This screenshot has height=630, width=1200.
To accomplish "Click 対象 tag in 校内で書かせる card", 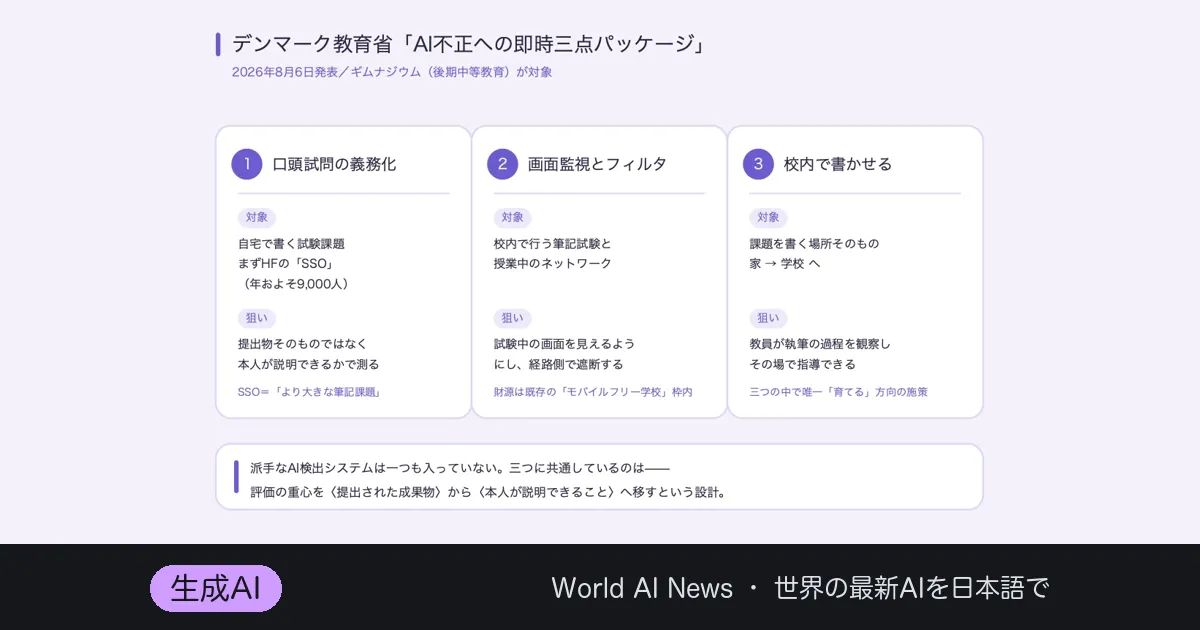I will tap(769, 217).
